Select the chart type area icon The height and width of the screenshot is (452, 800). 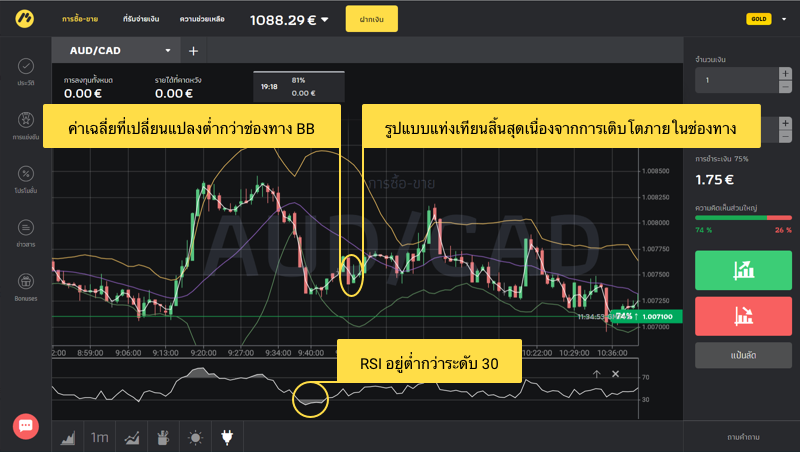coord(68,437)
